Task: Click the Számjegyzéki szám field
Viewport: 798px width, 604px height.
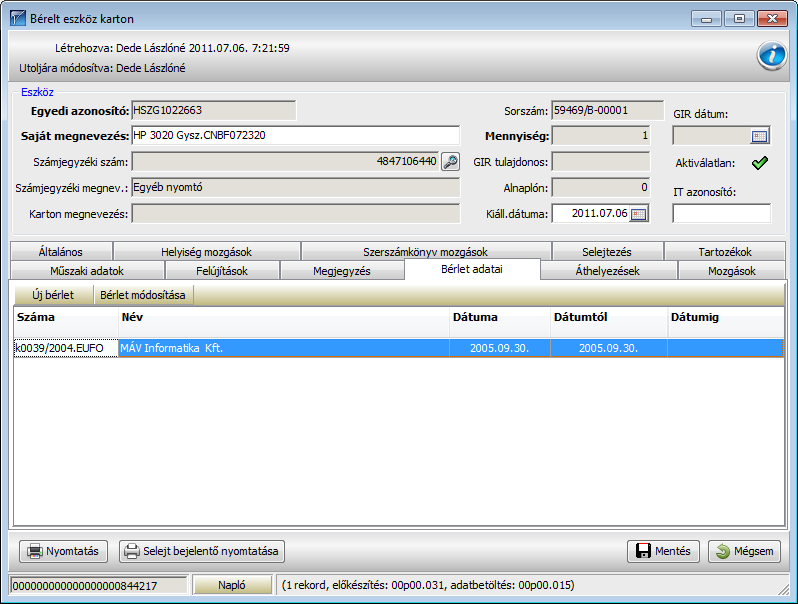Action: point(286,162)
